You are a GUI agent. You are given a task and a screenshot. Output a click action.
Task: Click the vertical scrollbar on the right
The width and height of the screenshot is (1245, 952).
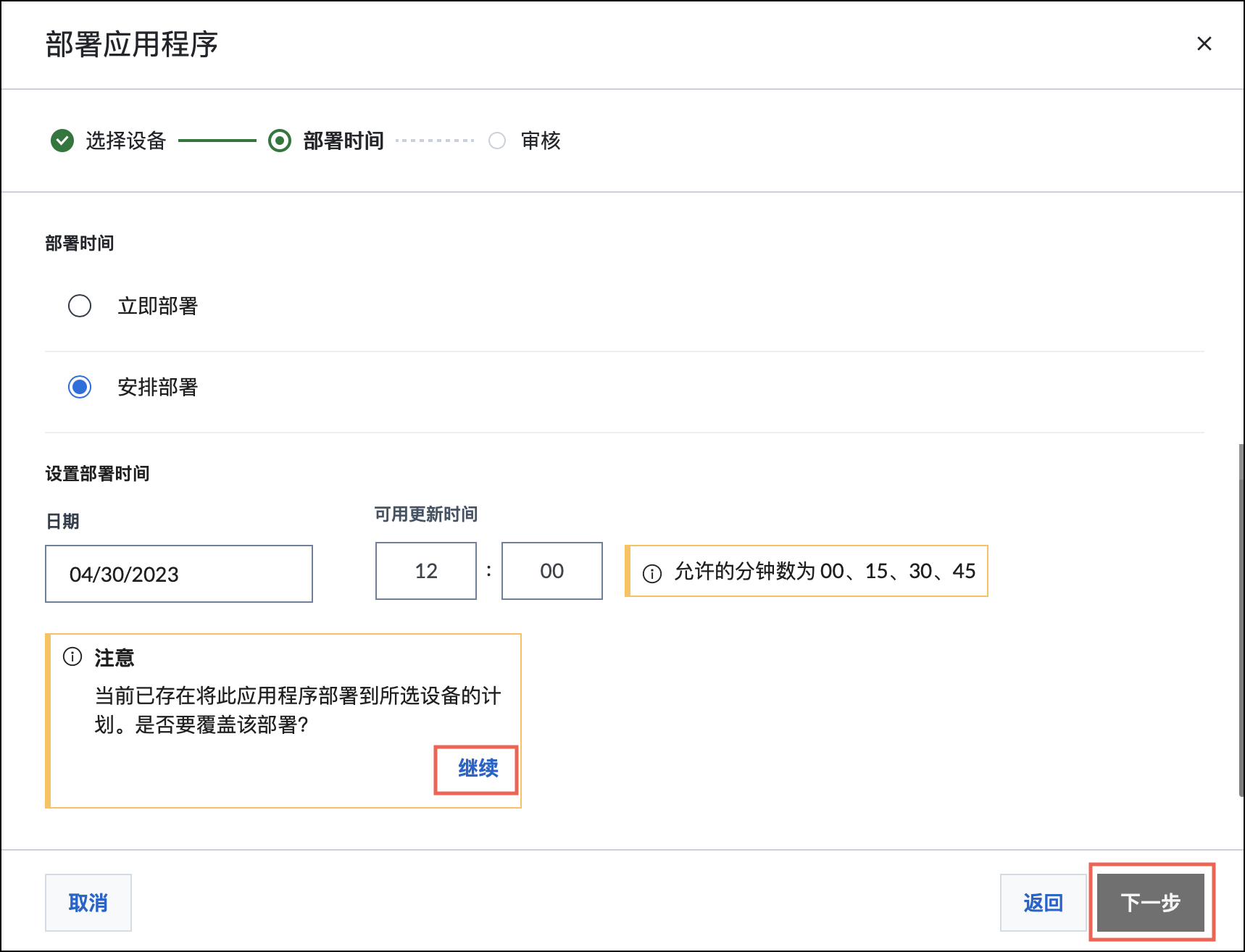click(x=1241, y=619)
